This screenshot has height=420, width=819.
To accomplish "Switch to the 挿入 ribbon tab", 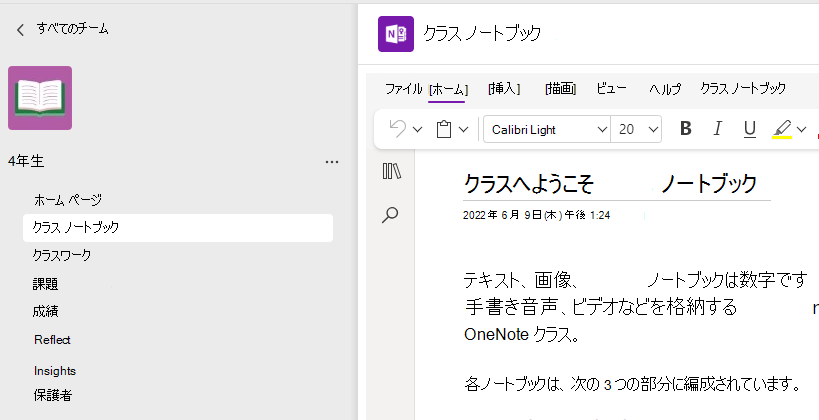I will point(504,89).
